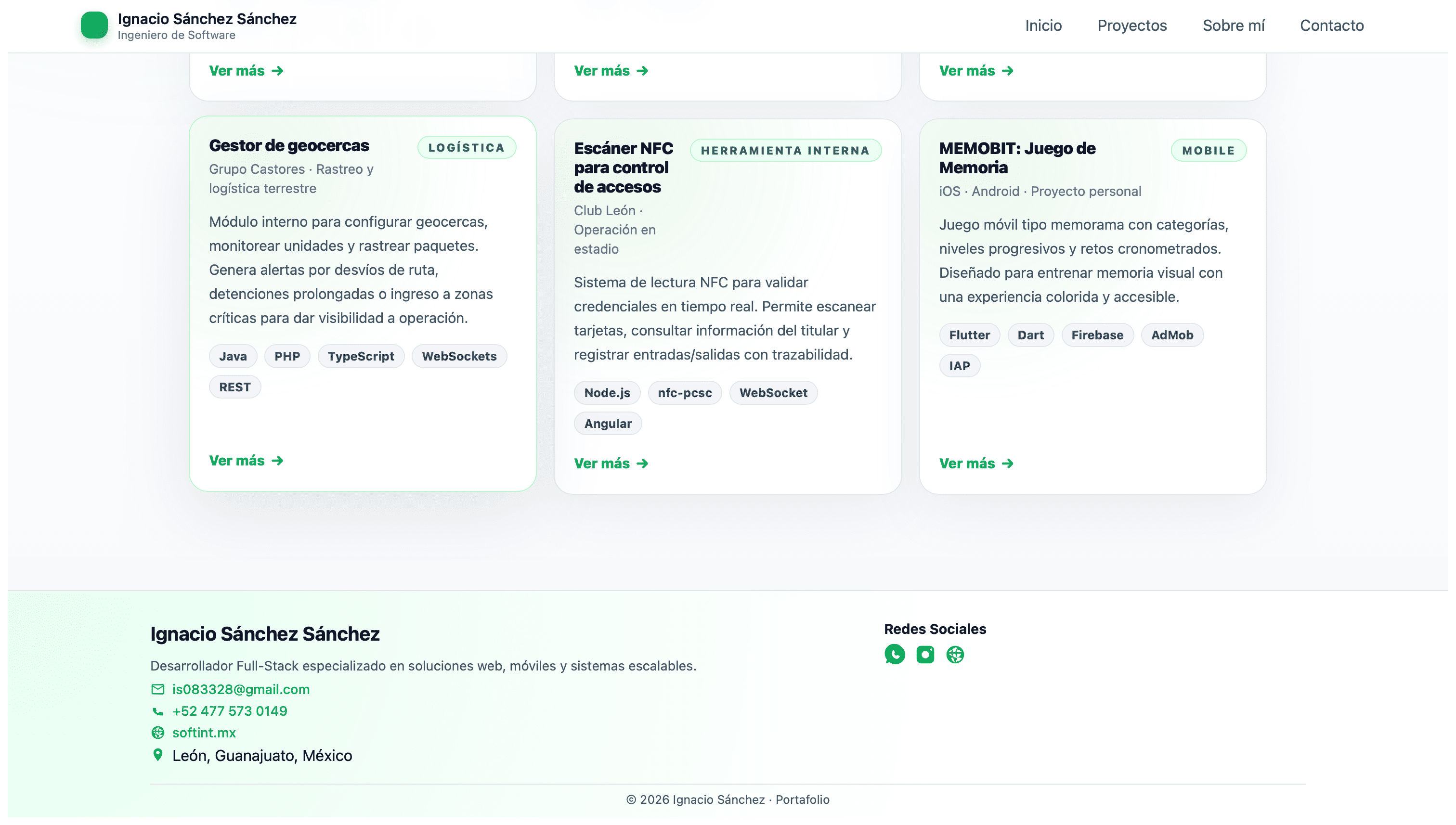Click email link is083328@gmail.com
Screen dimensions: 1456x825
tap(241, 690)
